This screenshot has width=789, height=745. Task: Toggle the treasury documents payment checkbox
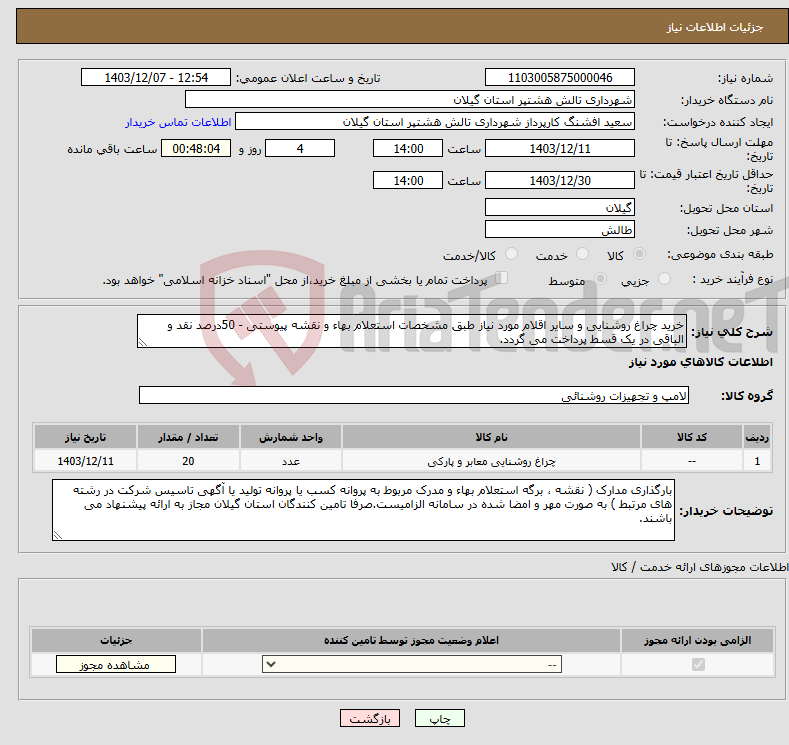point(503,279)
